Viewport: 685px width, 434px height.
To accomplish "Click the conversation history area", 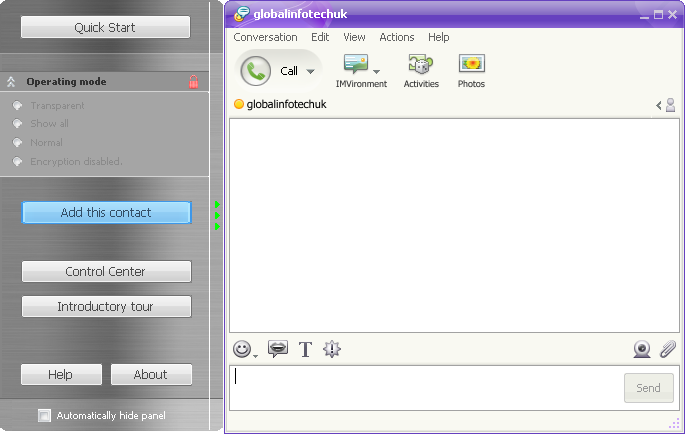I will [x=454, y=226].
